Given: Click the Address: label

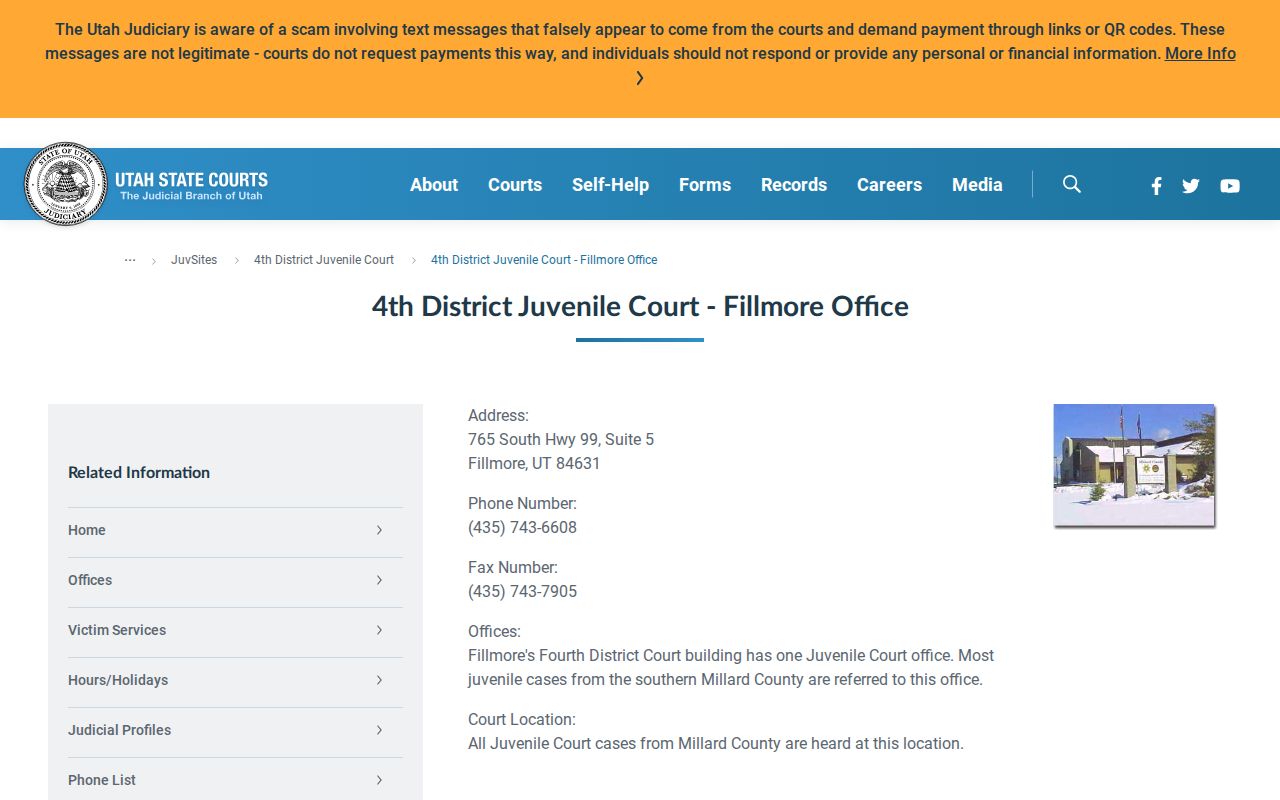Looking at the screenshot, I should [498, 416].
